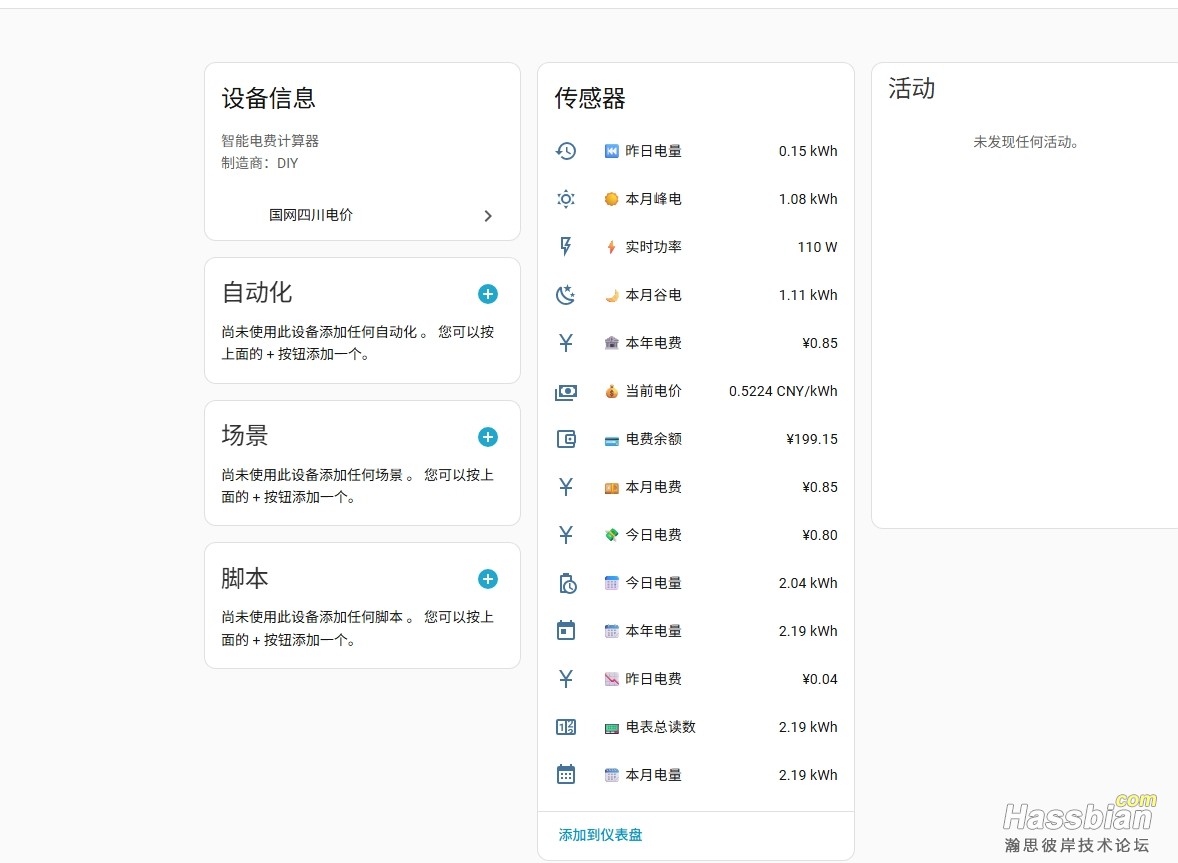The width and height of the screenshot is (1178, 863).
Task: Click the 本年电费 currency symbol icon
Action: [566, 343]
